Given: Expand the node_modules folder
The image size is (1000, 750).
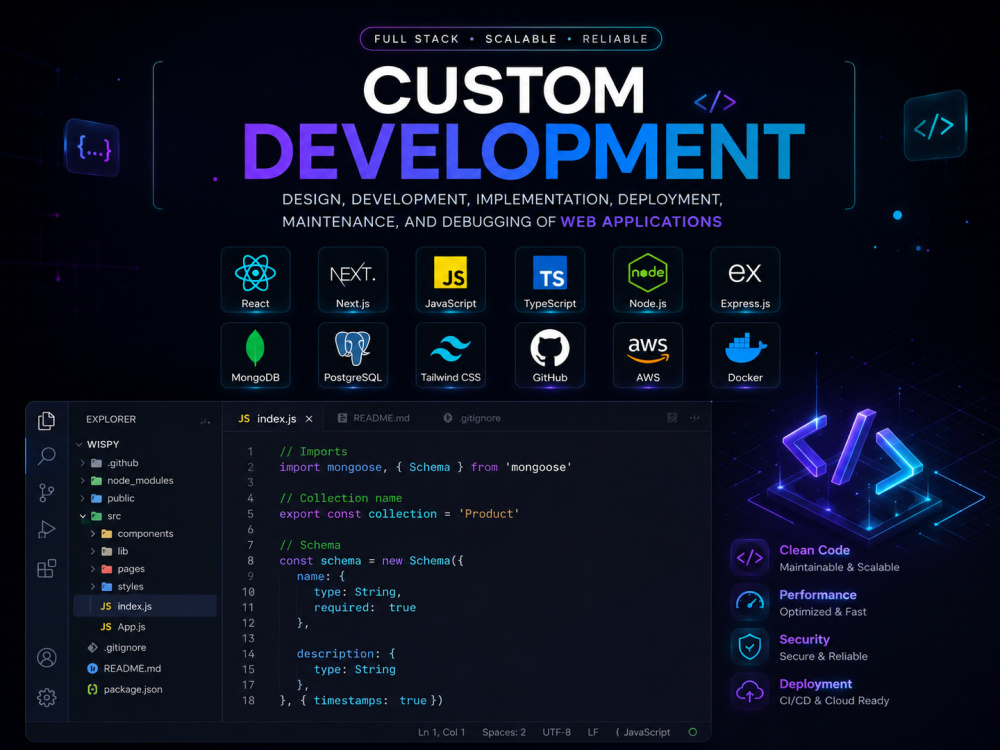Looking at the screenshot, I should pyautogui.click(x=82, y=480).
